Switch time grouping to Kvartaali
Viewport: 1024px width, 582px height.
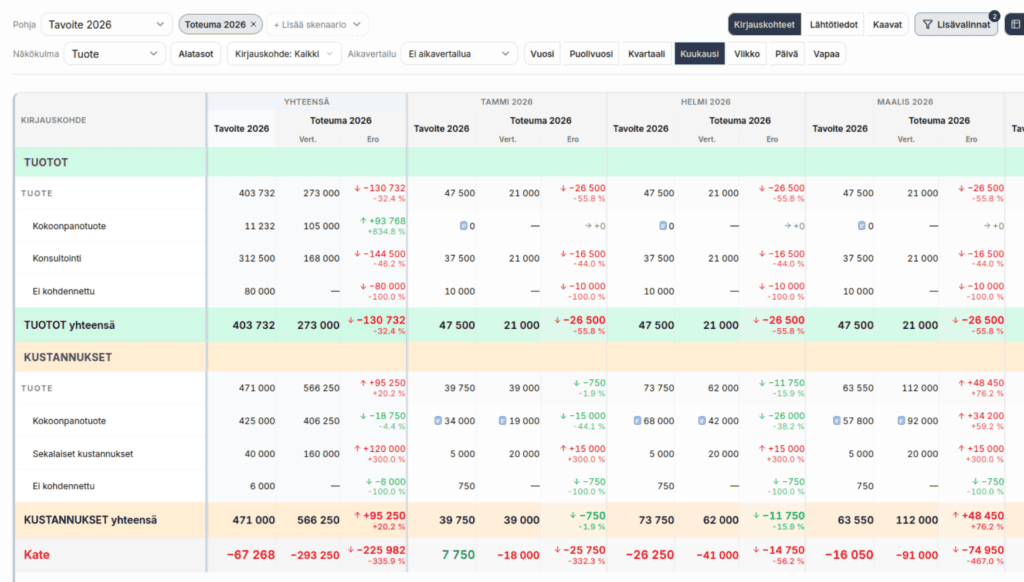click(647, 54)
